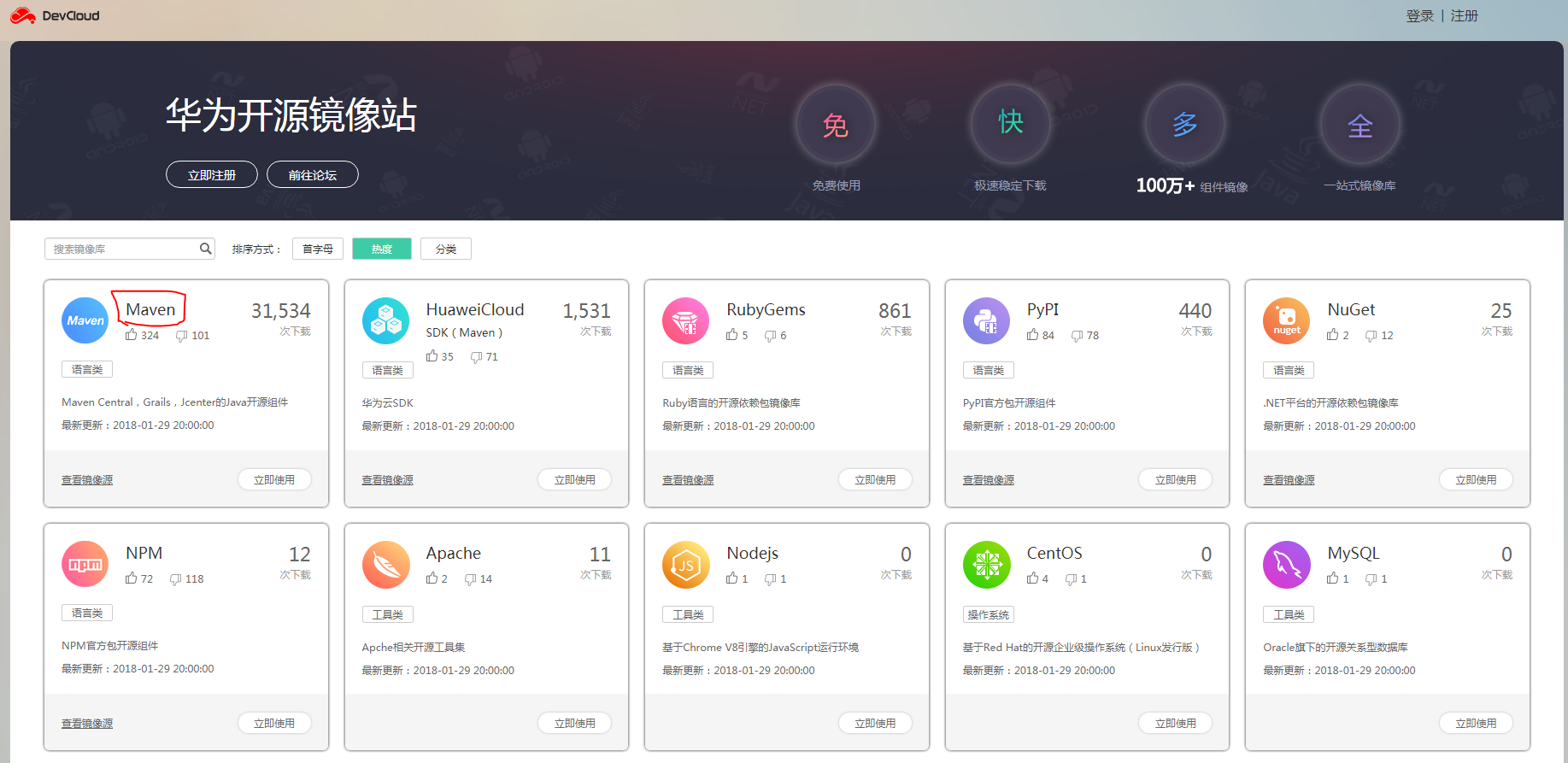Click the 快 fast-download circle icon
The height and width of the screenshot is (763, 1568).
pyautogui.click(x=1010, y=125)
